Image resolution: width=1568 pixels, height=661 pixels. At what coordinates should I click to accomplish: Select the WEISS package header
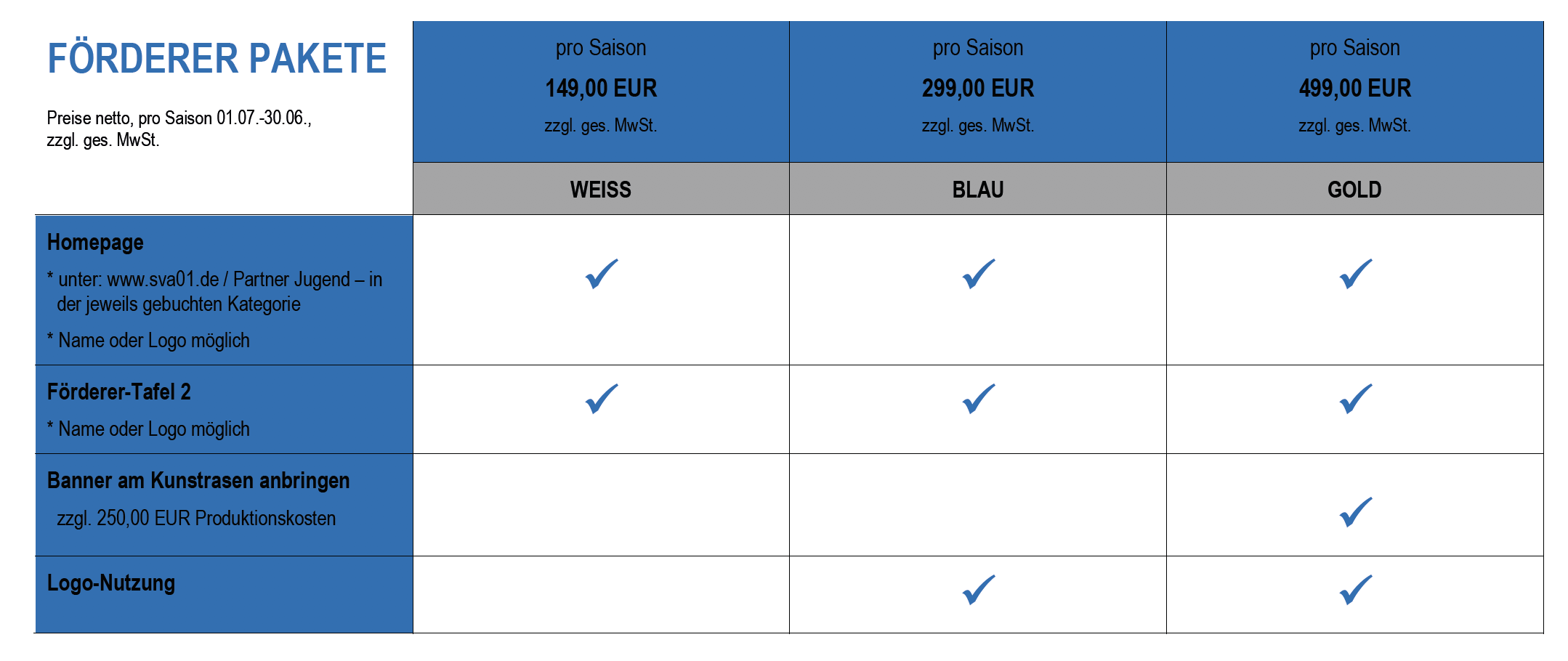(x=601, y=189)
